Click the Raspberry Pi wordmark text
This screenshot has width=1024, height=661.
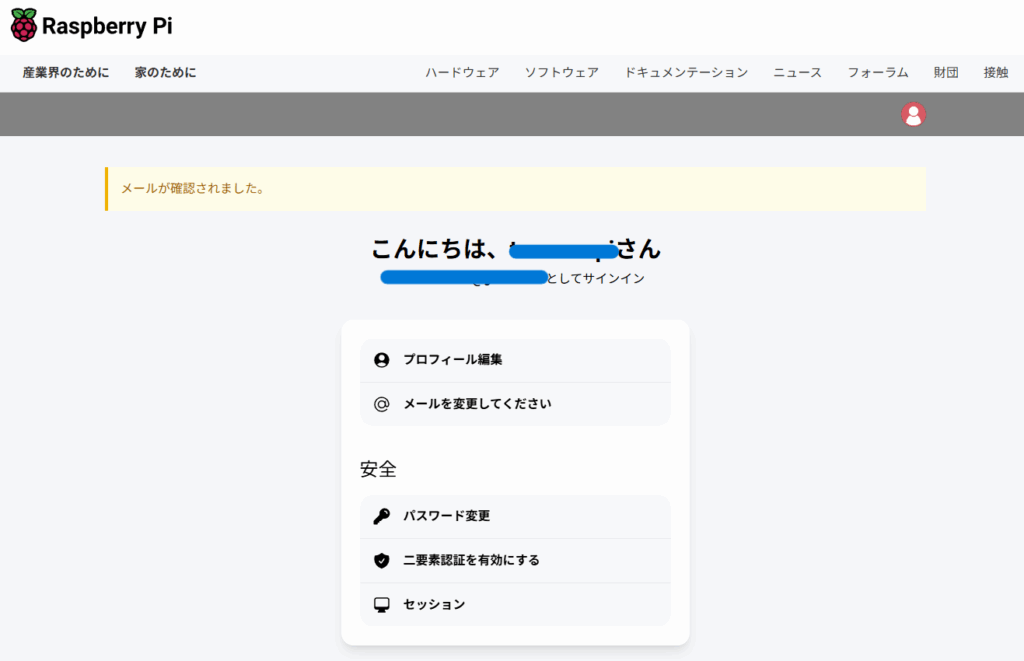107,26
